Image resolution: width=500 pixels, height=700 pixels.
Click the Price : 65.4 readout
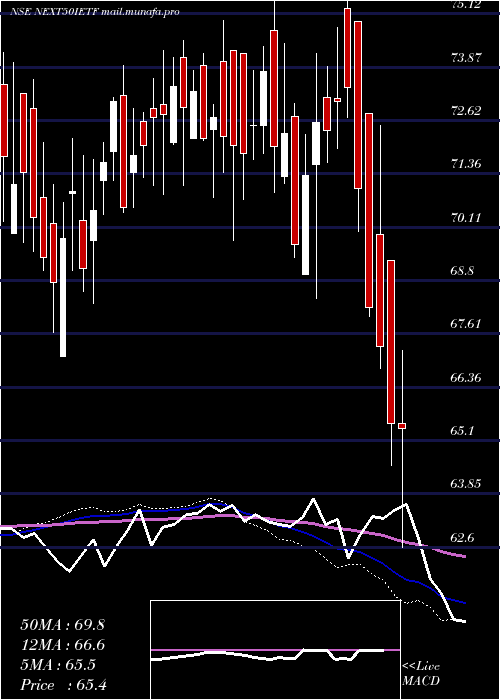[x=62, y=685]
